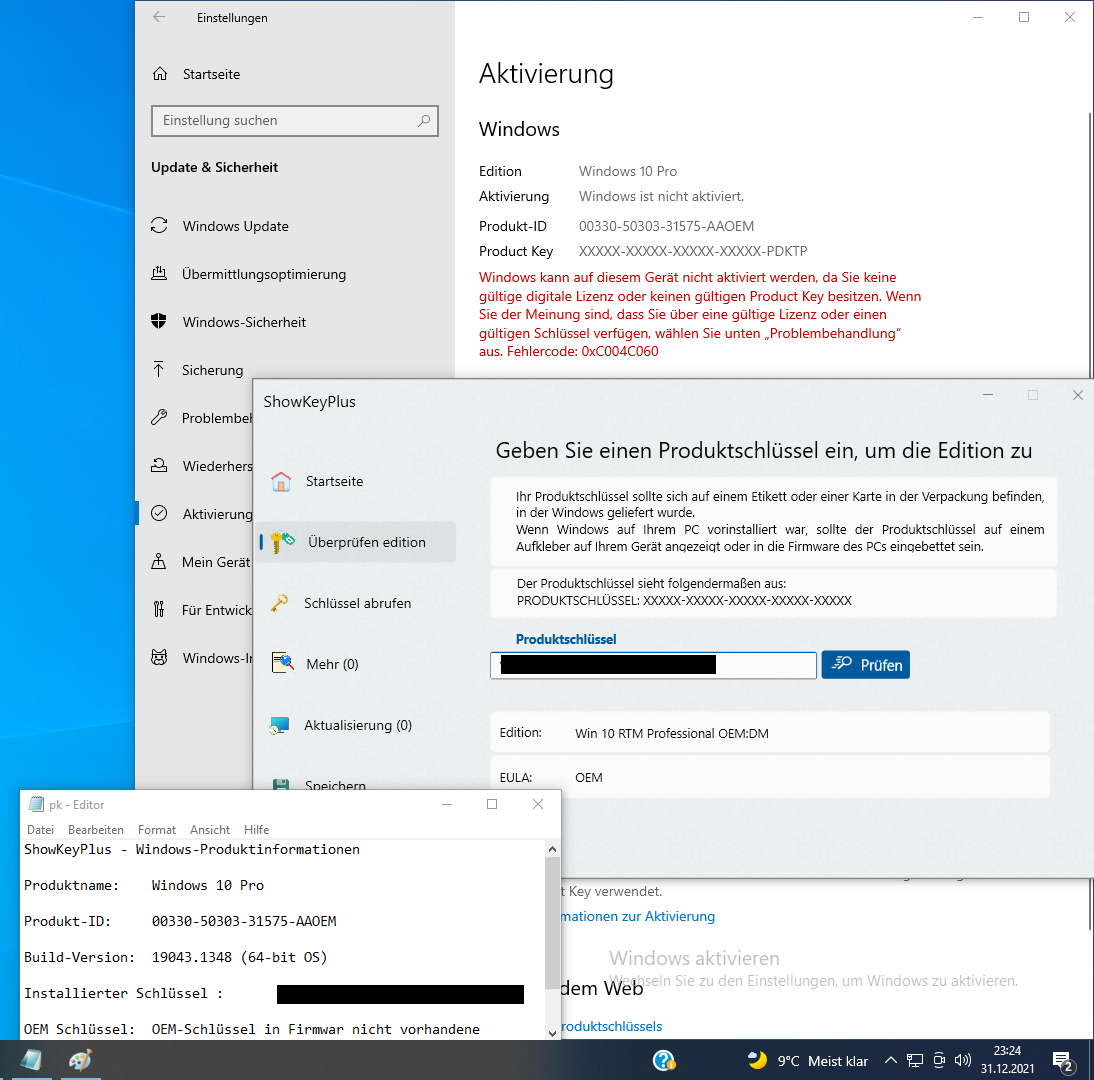The width and height of the screenshot is (1094, 1080).
Task: Click the Einstellung suchen search field
Action: (294, 121)
